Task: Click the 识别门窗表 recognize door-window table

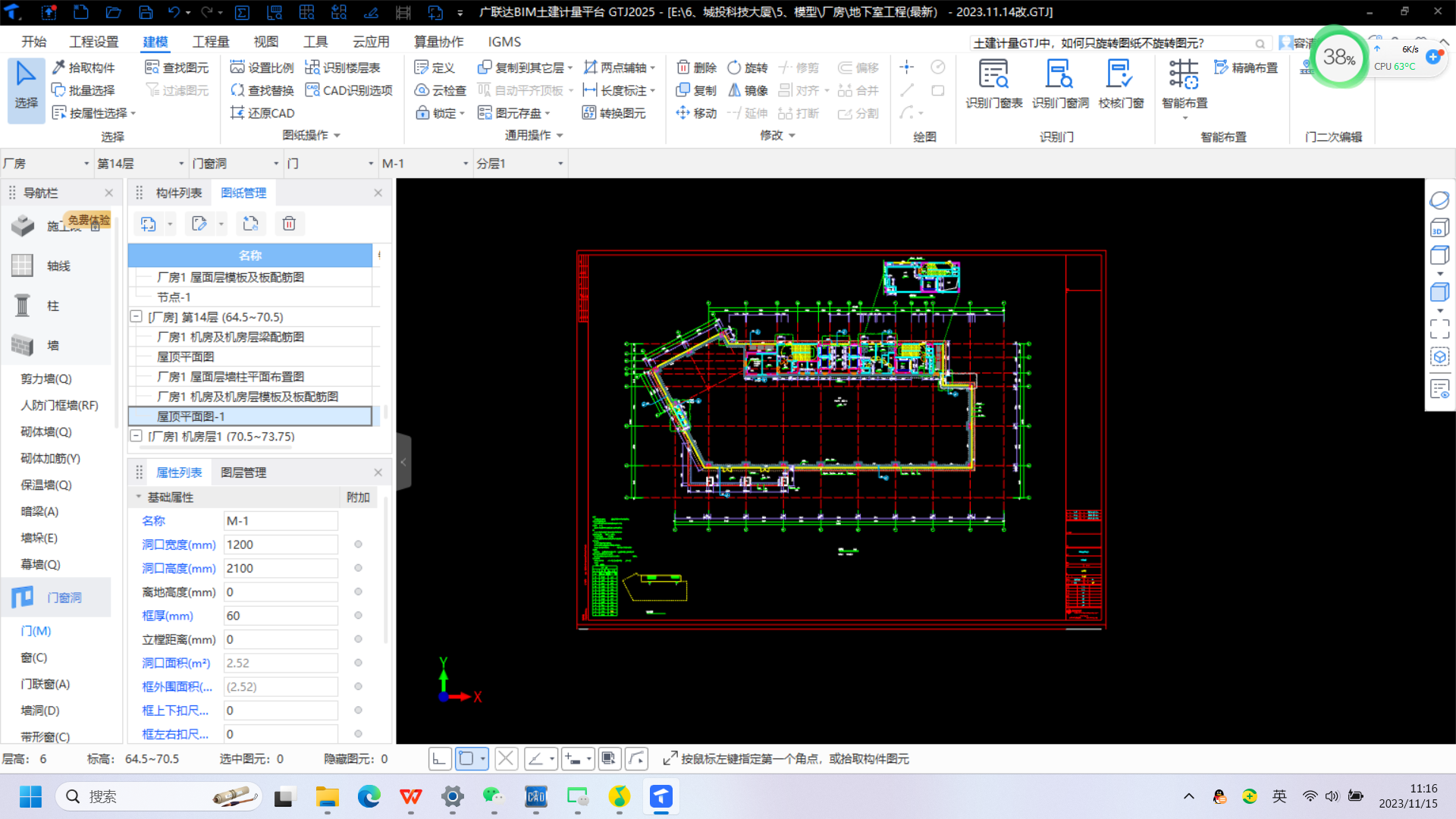Action: point(993,84)
